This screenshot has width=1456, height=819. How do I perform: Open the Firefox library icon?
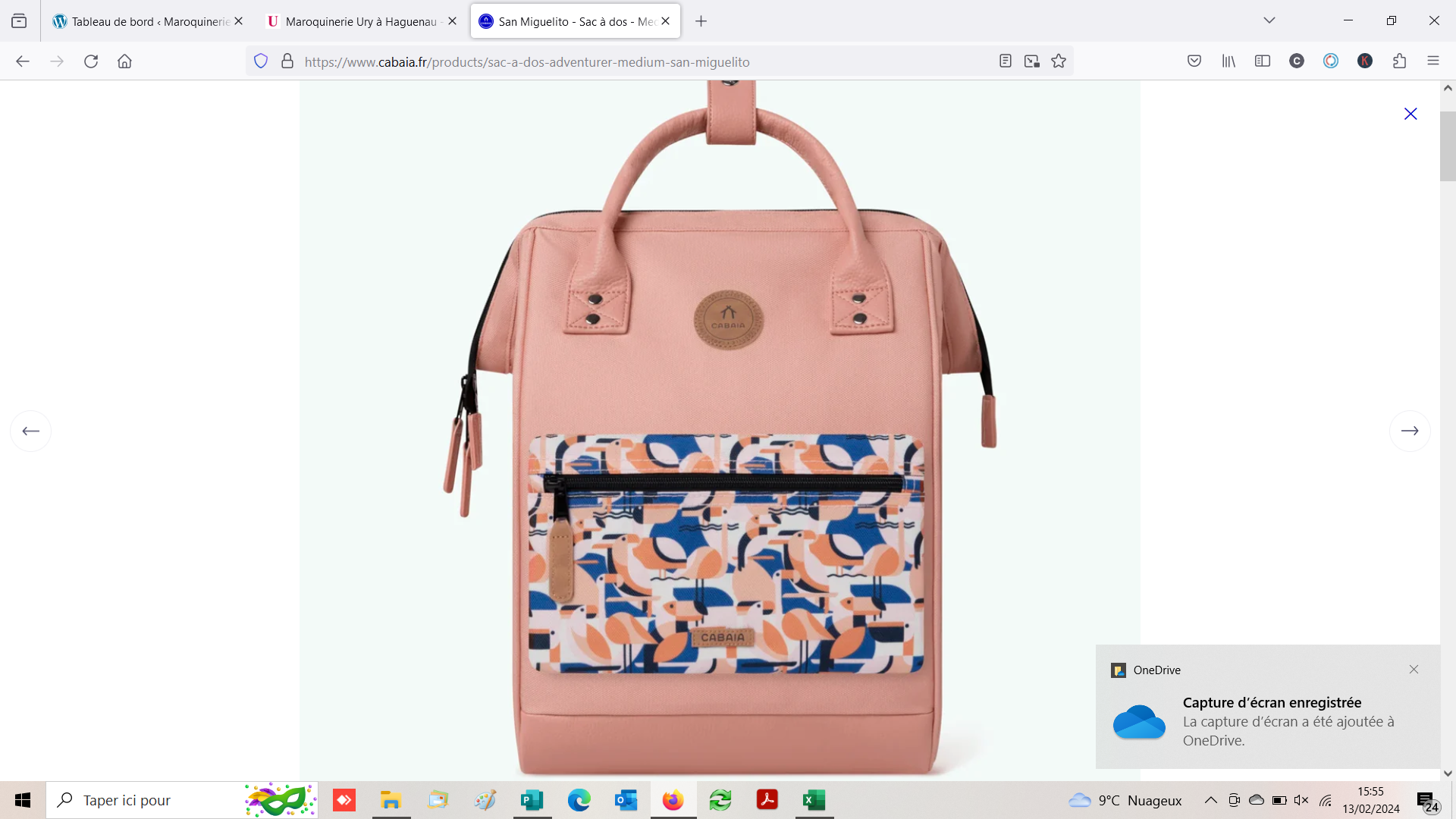(x=1228, y=61)
